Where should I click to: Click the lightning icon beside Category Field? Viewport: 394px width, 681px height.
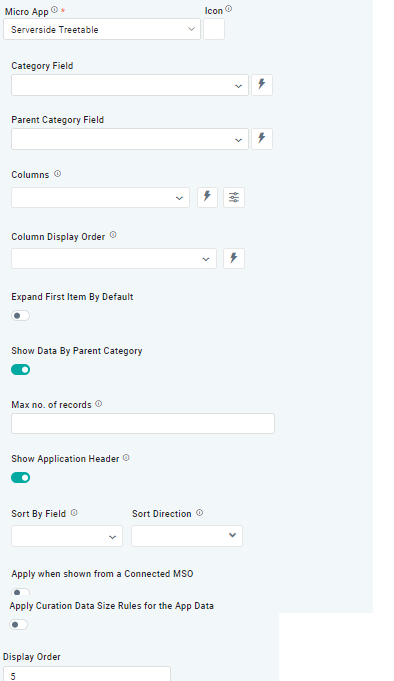tap(262, 85)
